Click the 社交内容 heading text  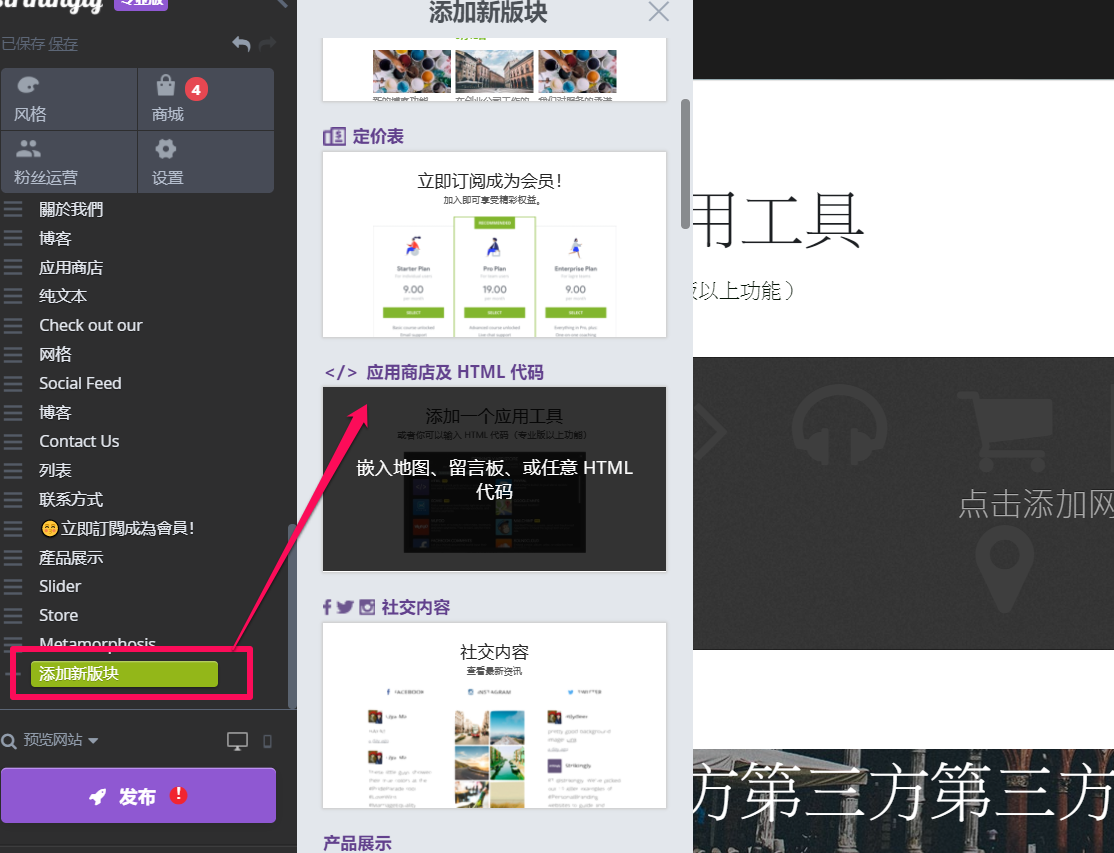click(x=416, y=607)
